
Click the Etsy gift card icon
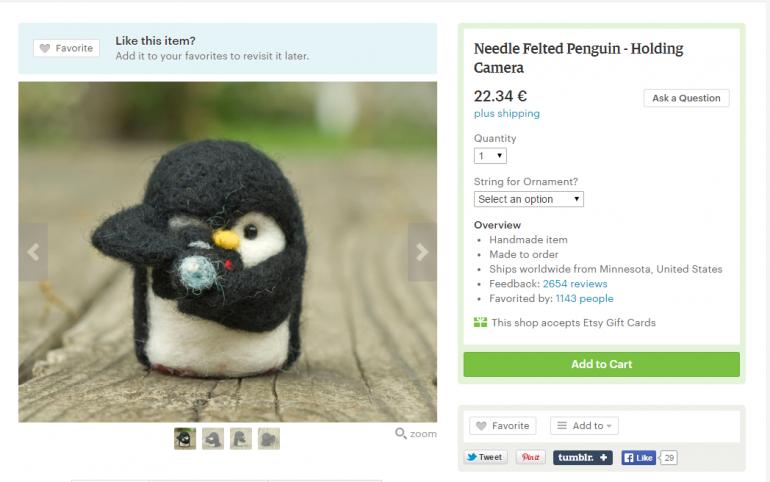click(x=480, y=322)
